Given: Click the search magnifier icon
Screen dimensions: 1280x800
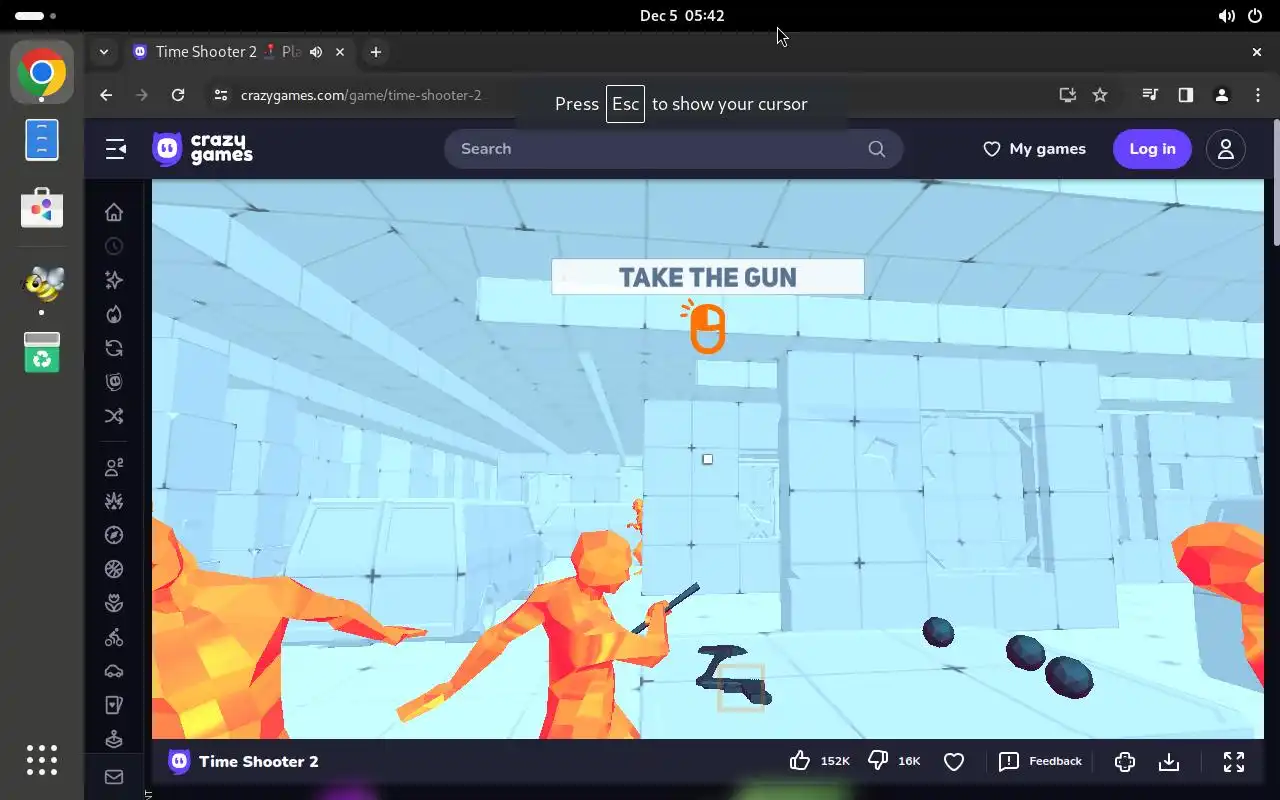Looking at the screenshot, I should pyautogui.click(x=877, y=149).
